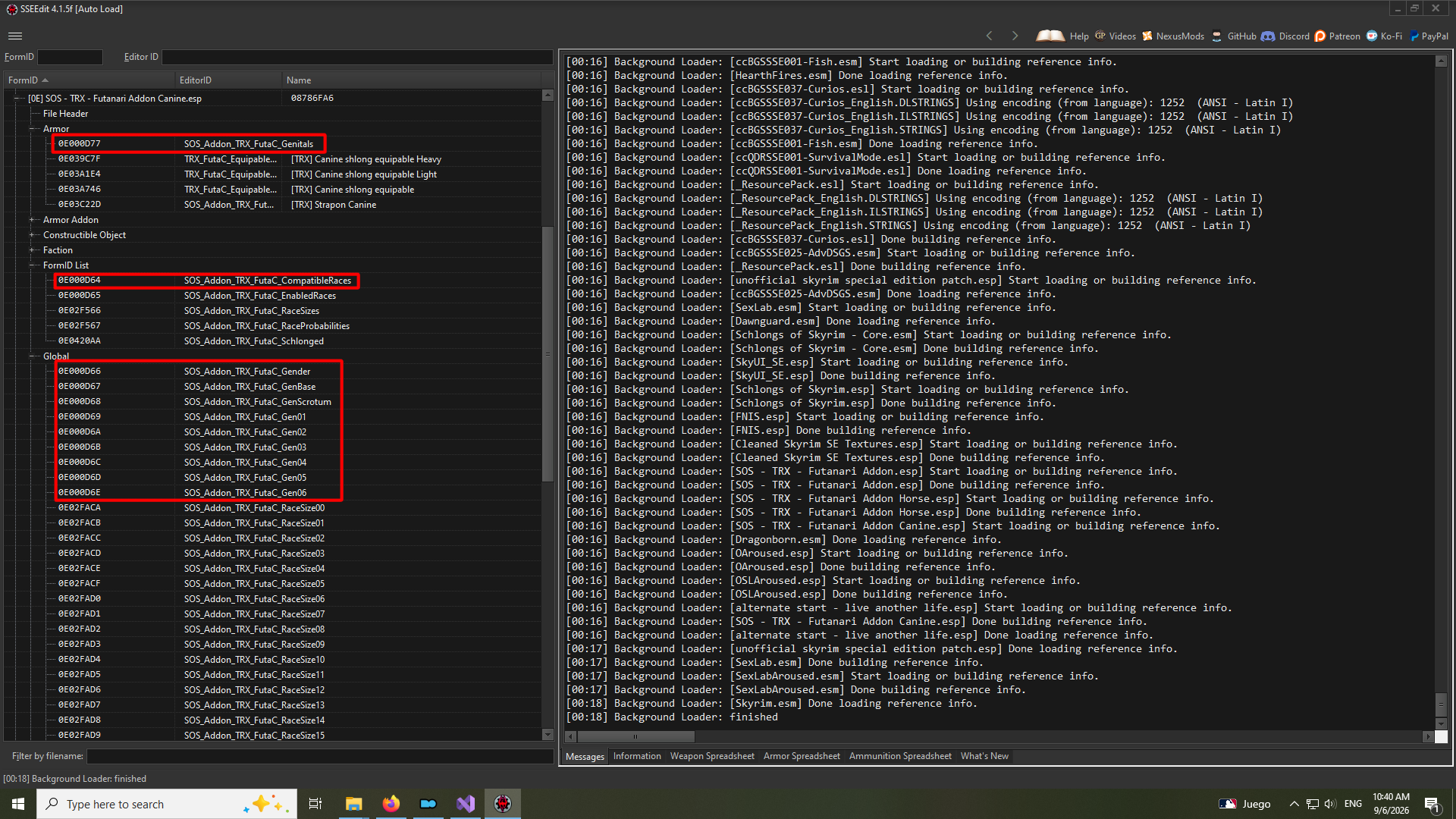Image resolution: width=1456 pixels, height=819 pixels.
Task: Open Visual Studio from the taskbar
Action: coord(465,804)
